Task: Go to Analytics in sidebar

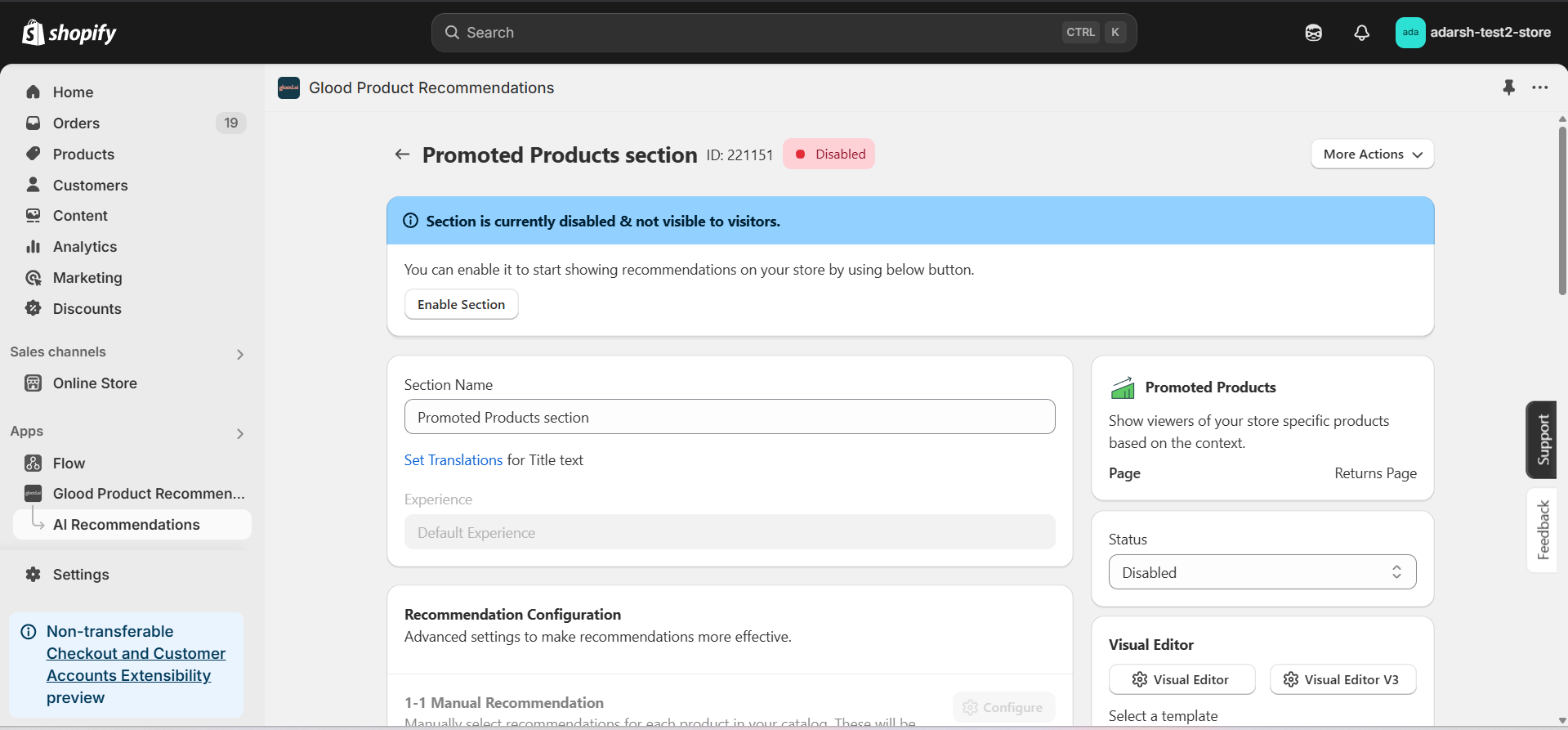Action: [85, 247]
